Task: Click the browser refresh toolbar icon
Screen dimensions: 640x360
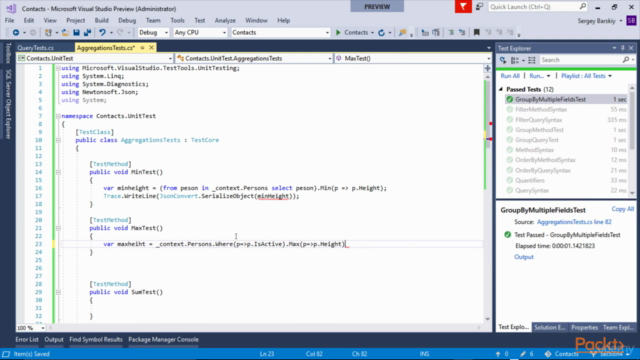Action: point(381,33)
